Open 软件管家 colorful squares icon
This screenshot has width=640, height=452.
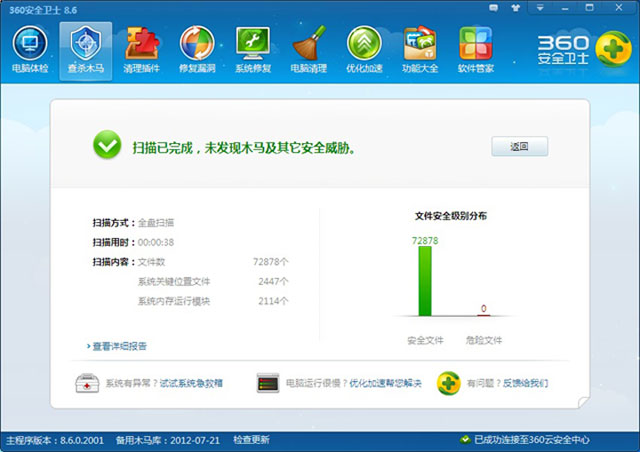(x=476, y=43)
